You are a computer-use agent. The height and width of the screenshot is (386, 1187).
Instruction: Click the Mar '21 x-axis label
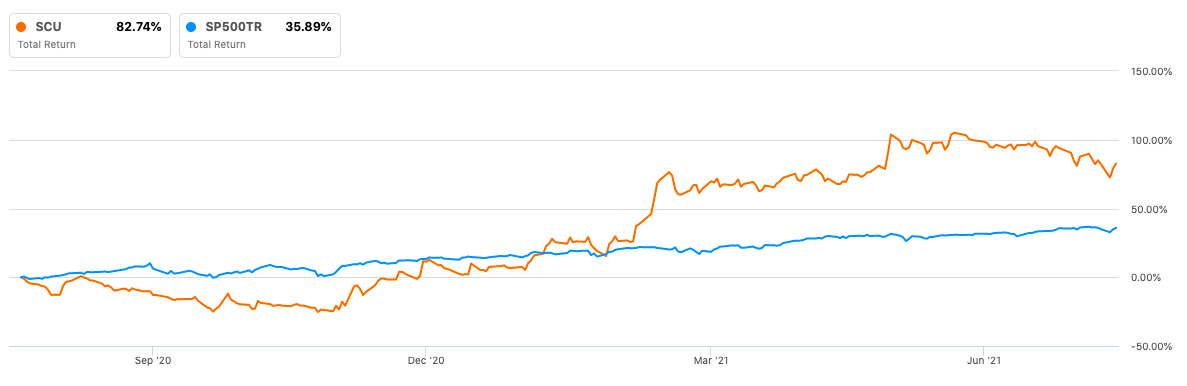(x=712, y=362)
